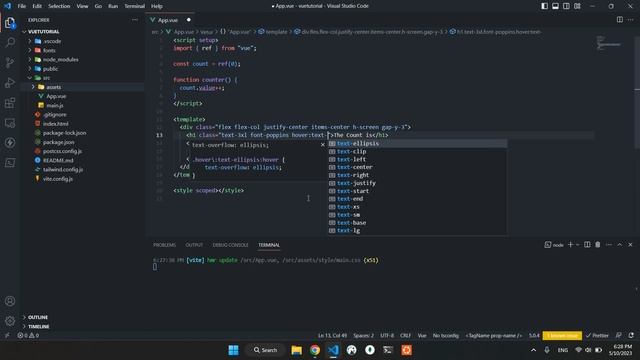Change language mode from Vue
640x360 pixels.
[x=422, y=336]
